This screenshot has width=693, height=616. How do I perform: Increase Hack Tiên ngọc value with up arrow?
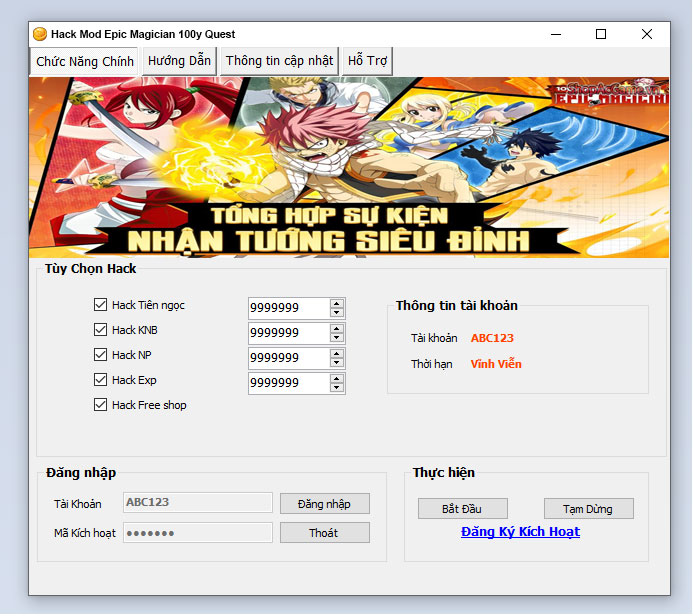337,303
